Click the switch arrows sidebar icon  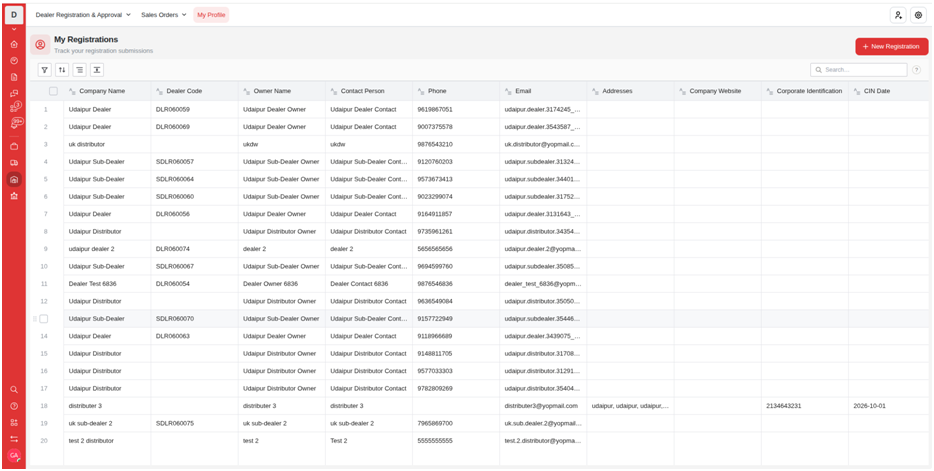14,439
